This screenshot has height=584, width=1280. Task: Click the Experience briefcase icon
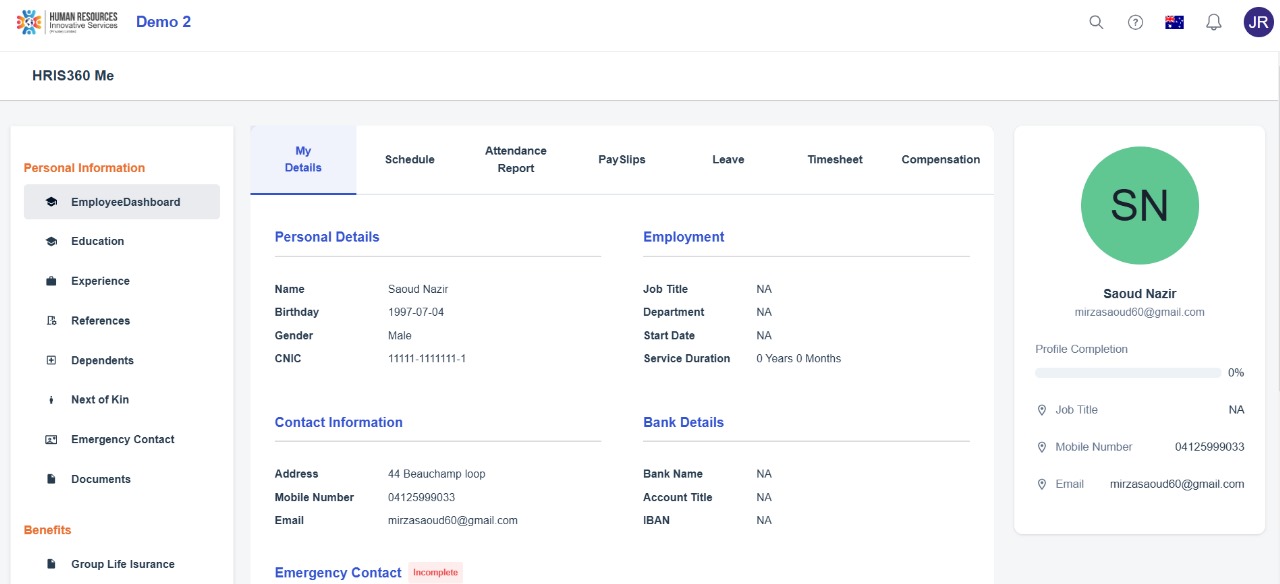[51, 281]
